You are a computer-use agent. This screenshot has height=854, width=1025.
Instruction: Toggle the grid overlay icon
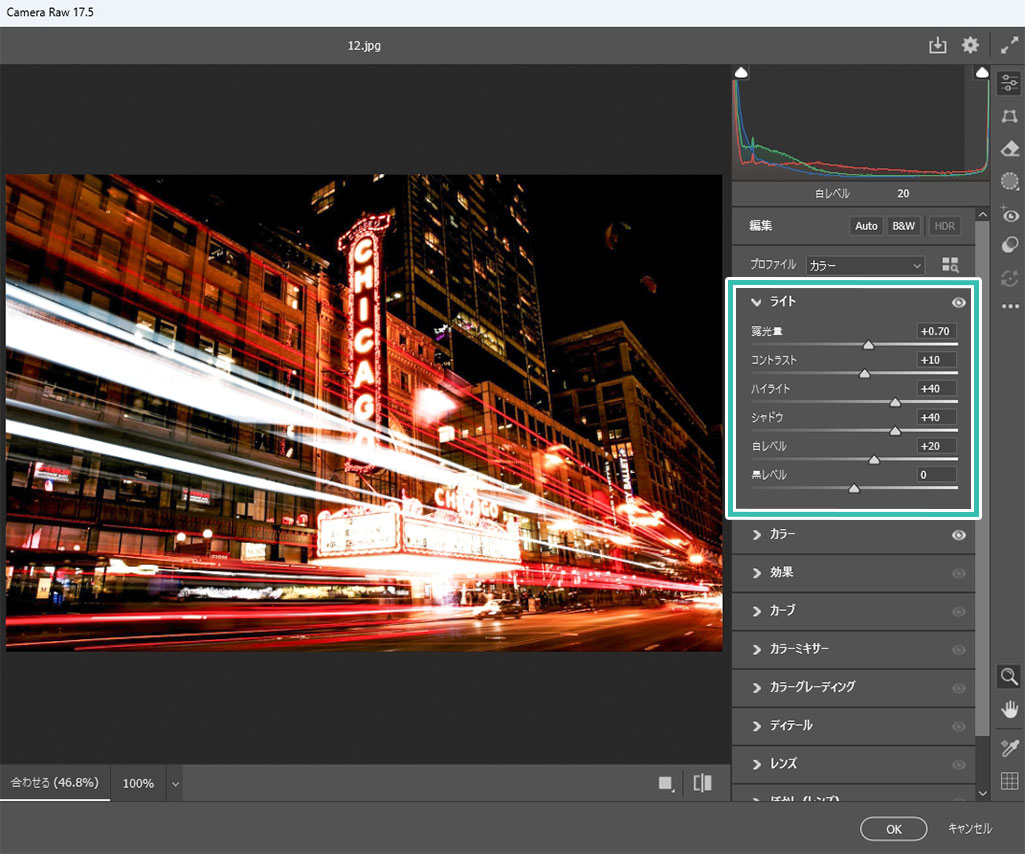(1010, 781)
